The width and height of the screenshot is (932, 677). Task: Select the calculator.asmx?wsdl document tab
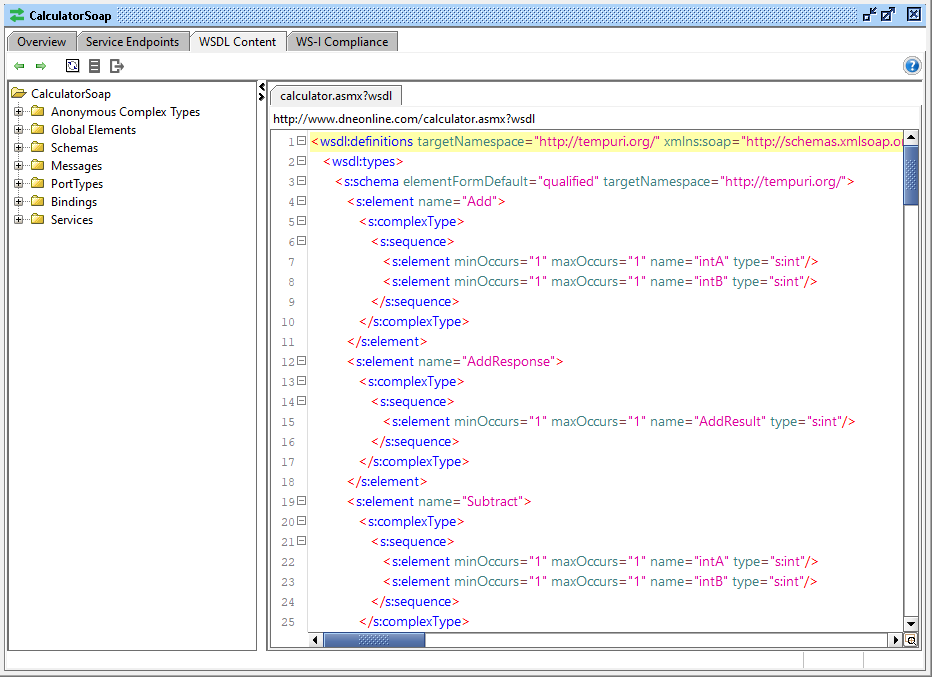[335, 96]
